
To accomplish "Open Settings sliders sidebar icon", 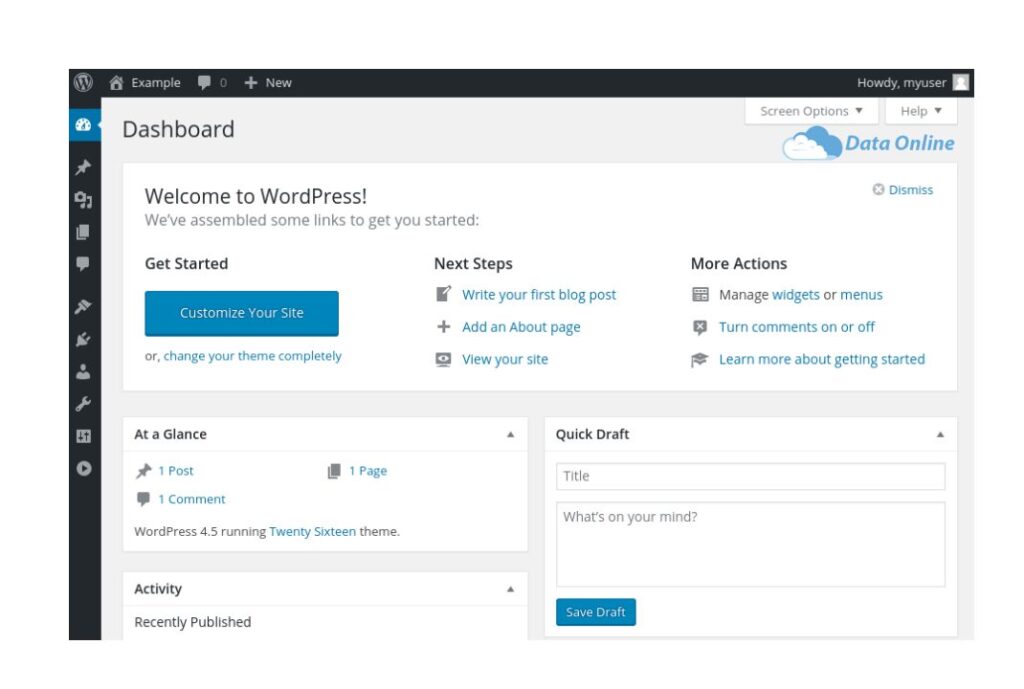I will (x=83, y=436).
